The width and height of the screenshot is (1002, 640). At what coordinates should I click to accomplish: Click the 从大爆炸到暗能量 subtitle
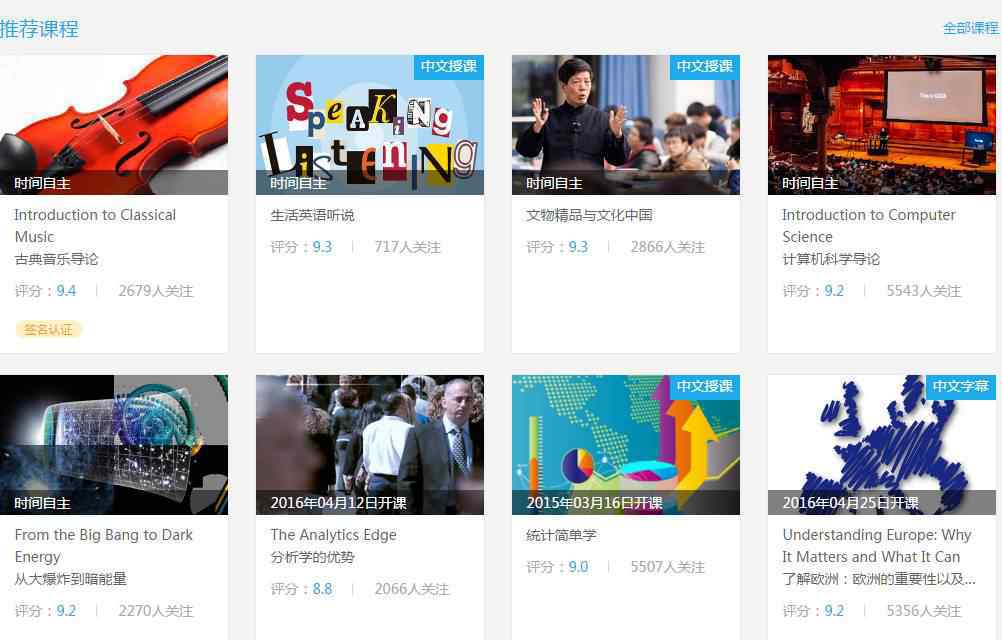tap(70, 579)
